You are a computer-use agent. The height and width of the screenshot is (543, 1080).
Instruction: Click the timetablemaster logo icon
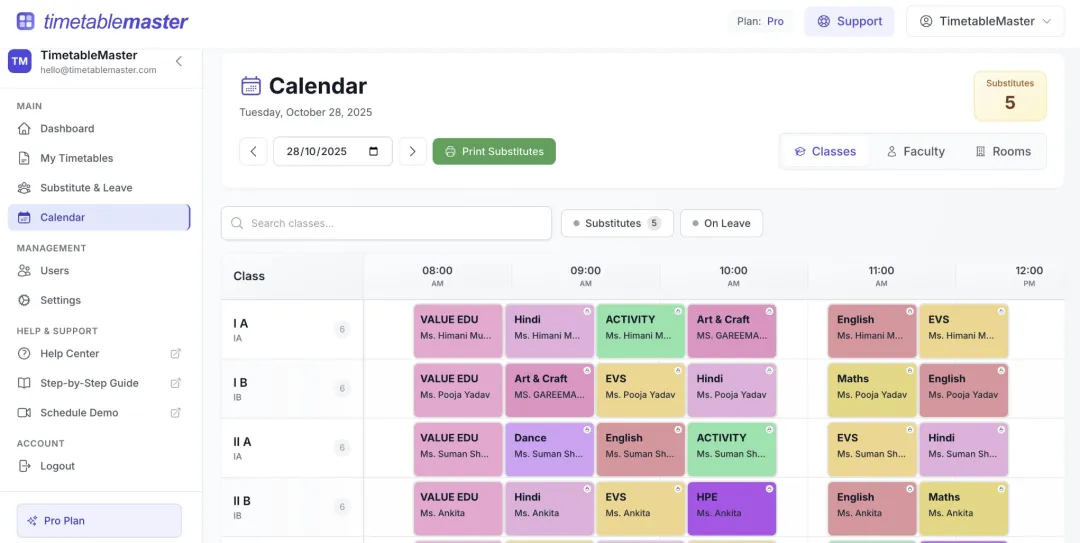(x=25, y=21)
